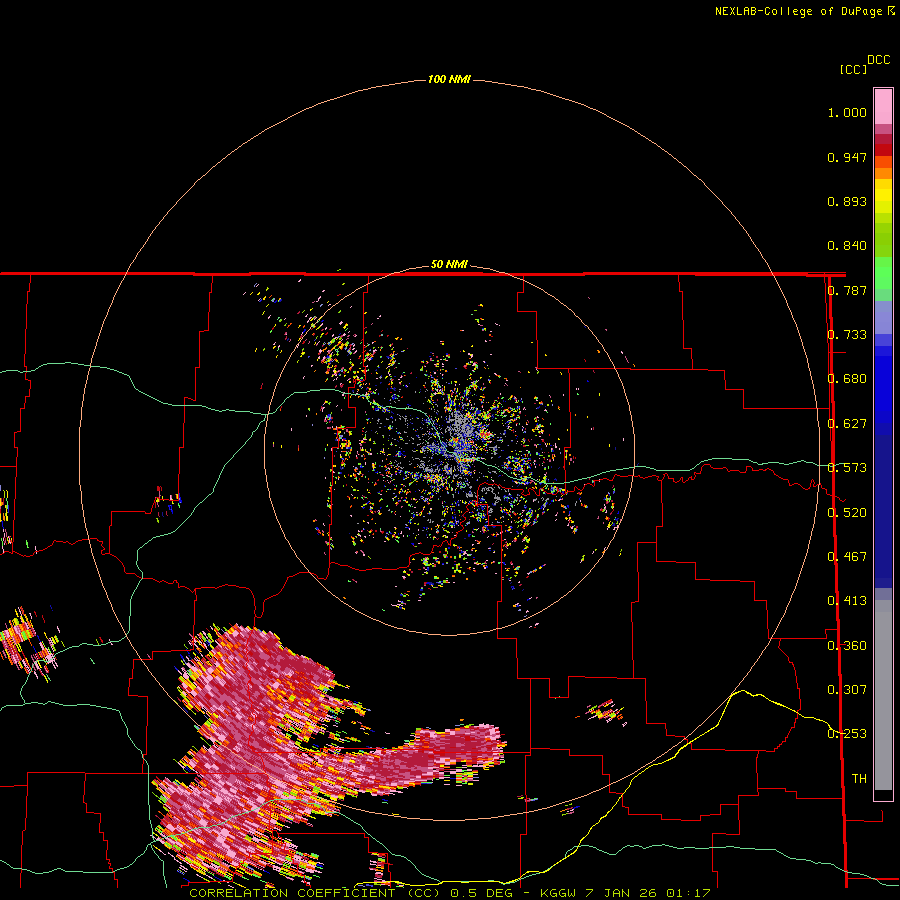
Task: Click the 0.253 legend value
Action: coord(847,734)
